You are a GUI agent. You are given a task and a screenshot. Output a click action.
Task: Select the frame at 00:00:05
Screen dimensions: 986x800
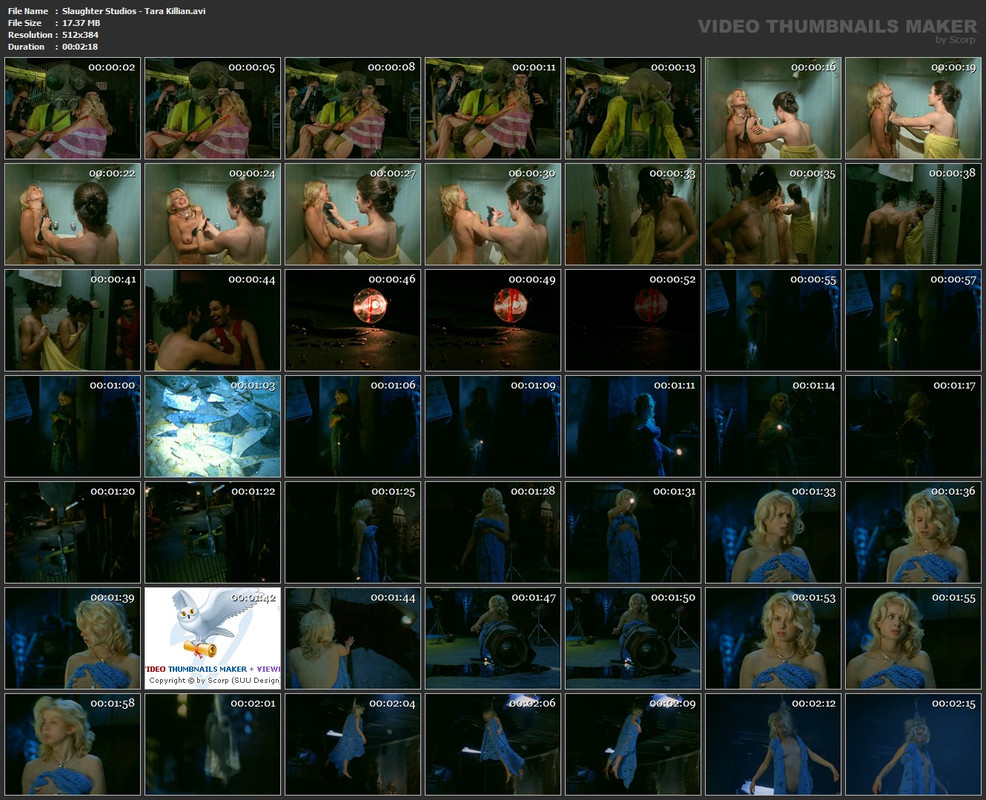pyautogui.click(x=213, y=108)
